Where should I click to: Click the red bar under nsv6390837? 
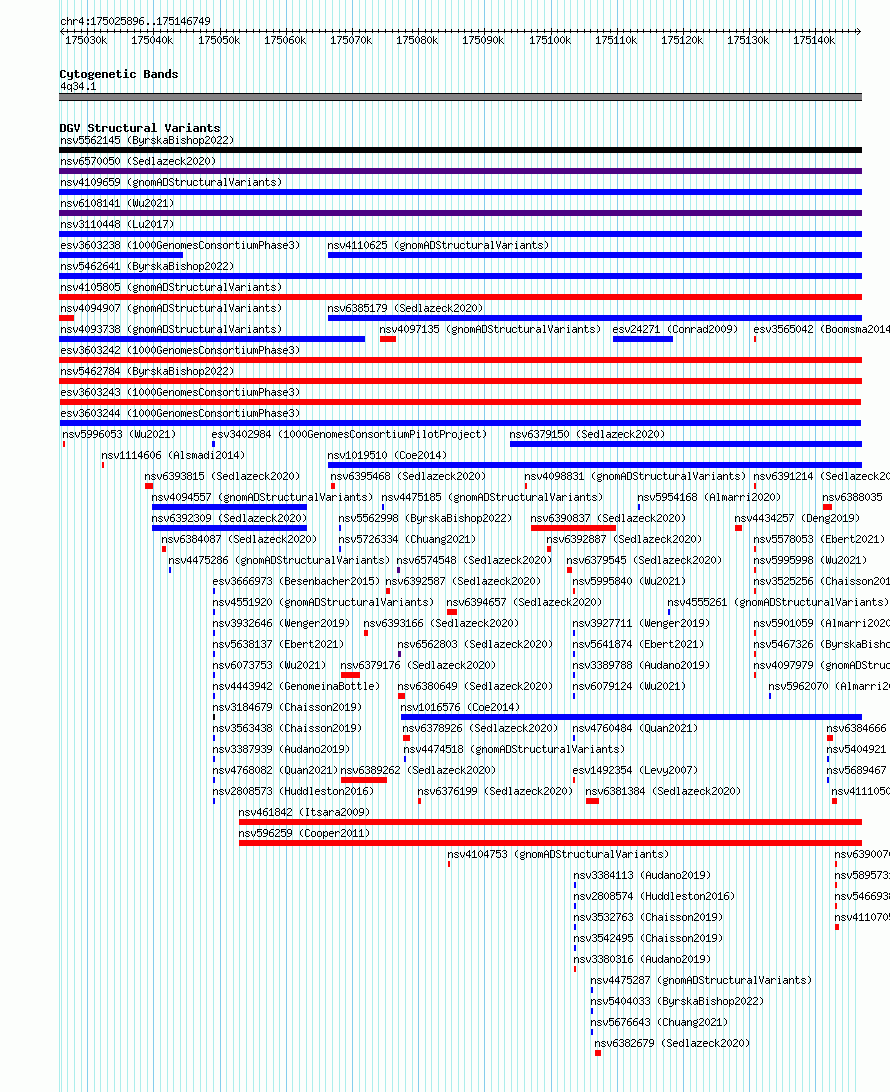click(x=573, y=528)
